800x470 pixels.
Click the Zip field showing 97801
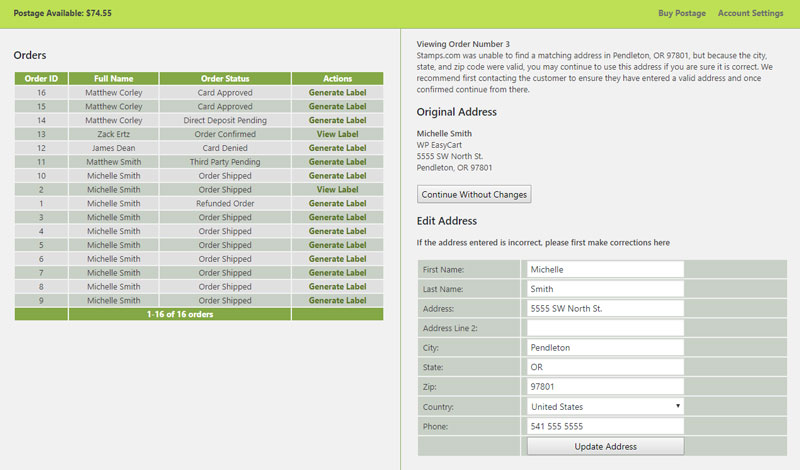pos(604,386)
